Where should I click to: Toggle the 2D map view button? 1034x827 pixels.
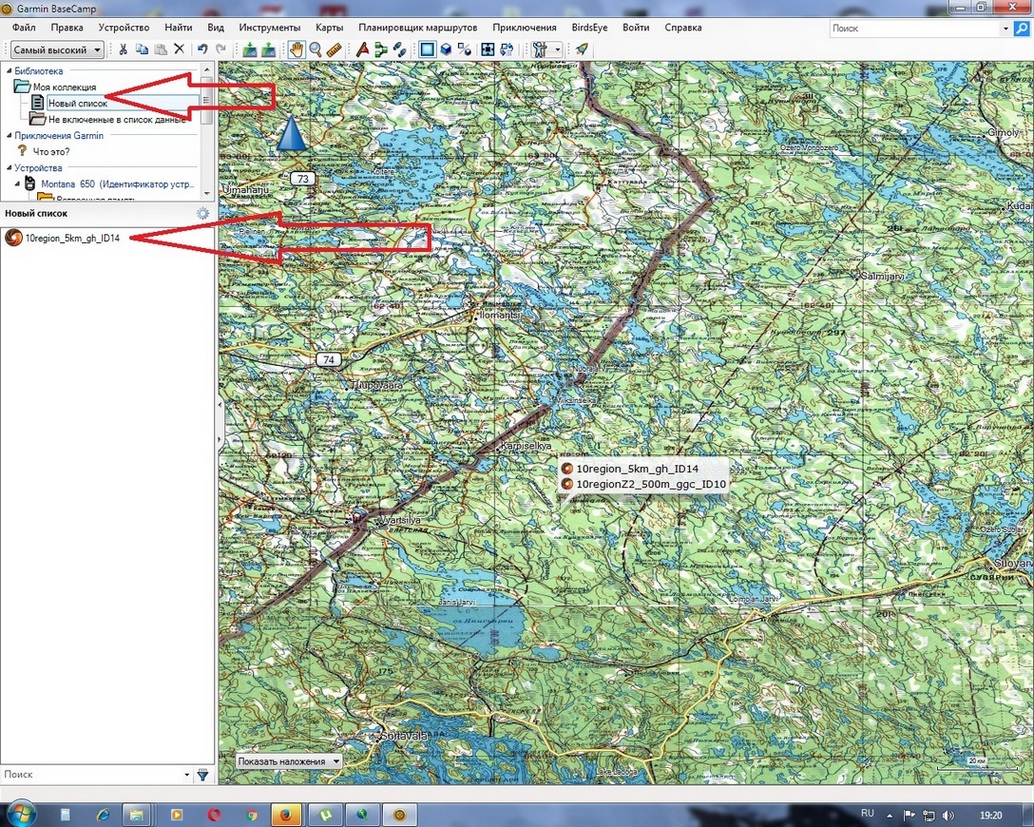427,49
